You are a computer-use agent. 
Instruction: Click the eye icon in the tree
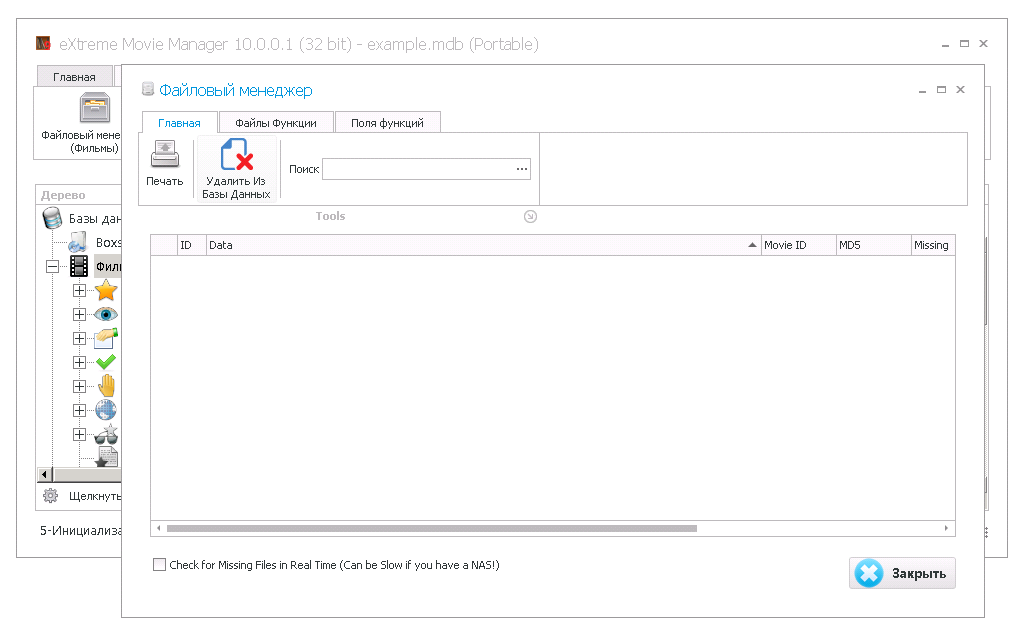(x=105, y=314)
